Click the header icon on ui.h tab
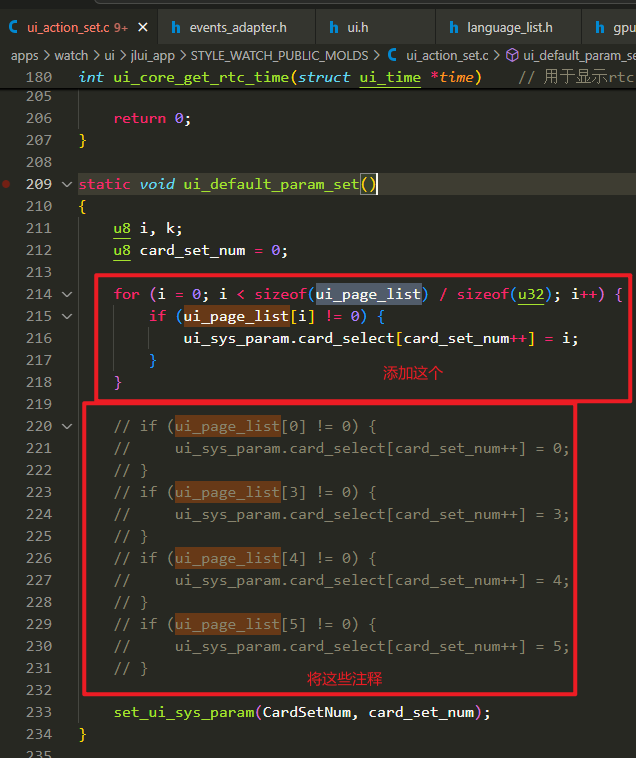Image resolution: width=636 pixels, height=758 pixels. [x=333, y=28]
